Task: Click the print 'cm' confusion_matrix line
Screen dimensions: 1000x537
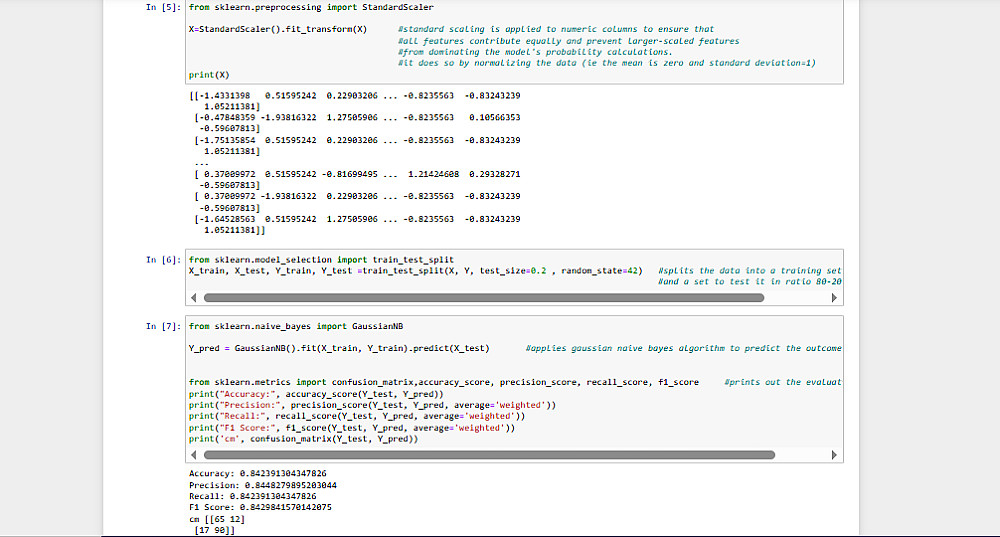Action: pyautogui.click(x=304, y=439)
